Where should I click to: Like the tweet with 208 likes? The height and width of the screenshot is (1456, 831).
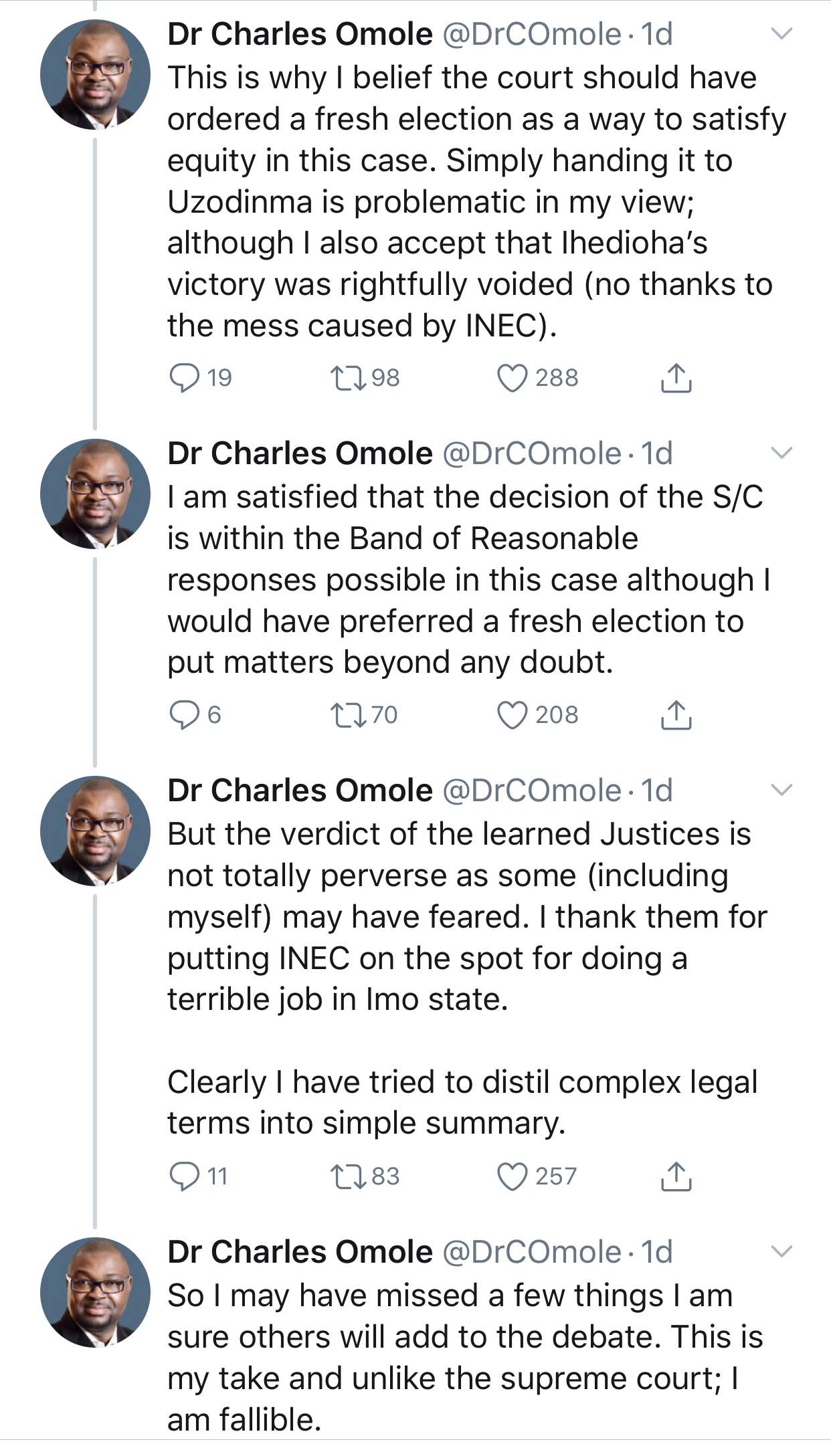click(x=513, y=715)
